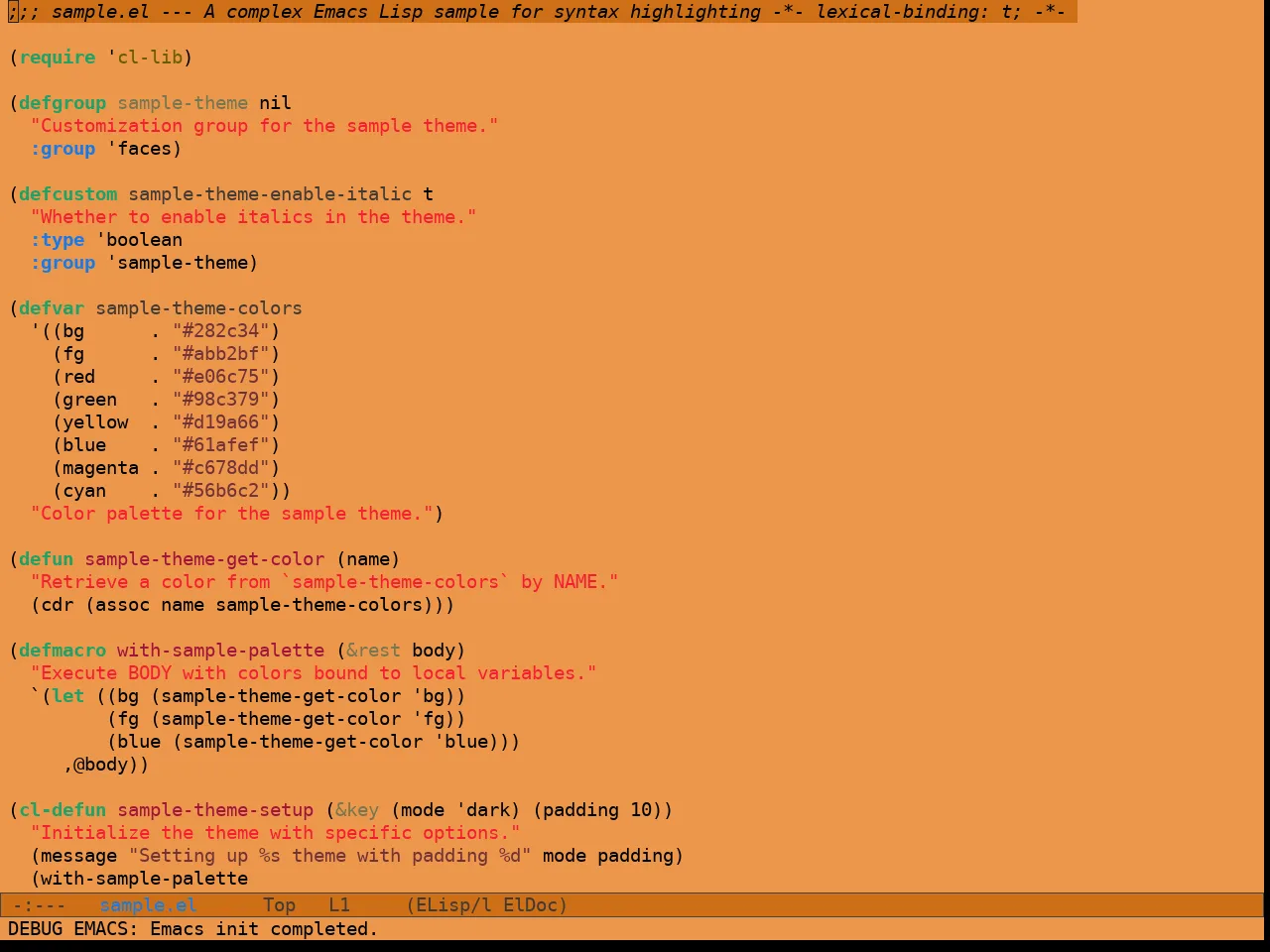This screenshot has width=1270, height=952.
Task: Click the string "Setting up %s theme with padding %d"
Action: pyautogui.click(x=329, y=856)
